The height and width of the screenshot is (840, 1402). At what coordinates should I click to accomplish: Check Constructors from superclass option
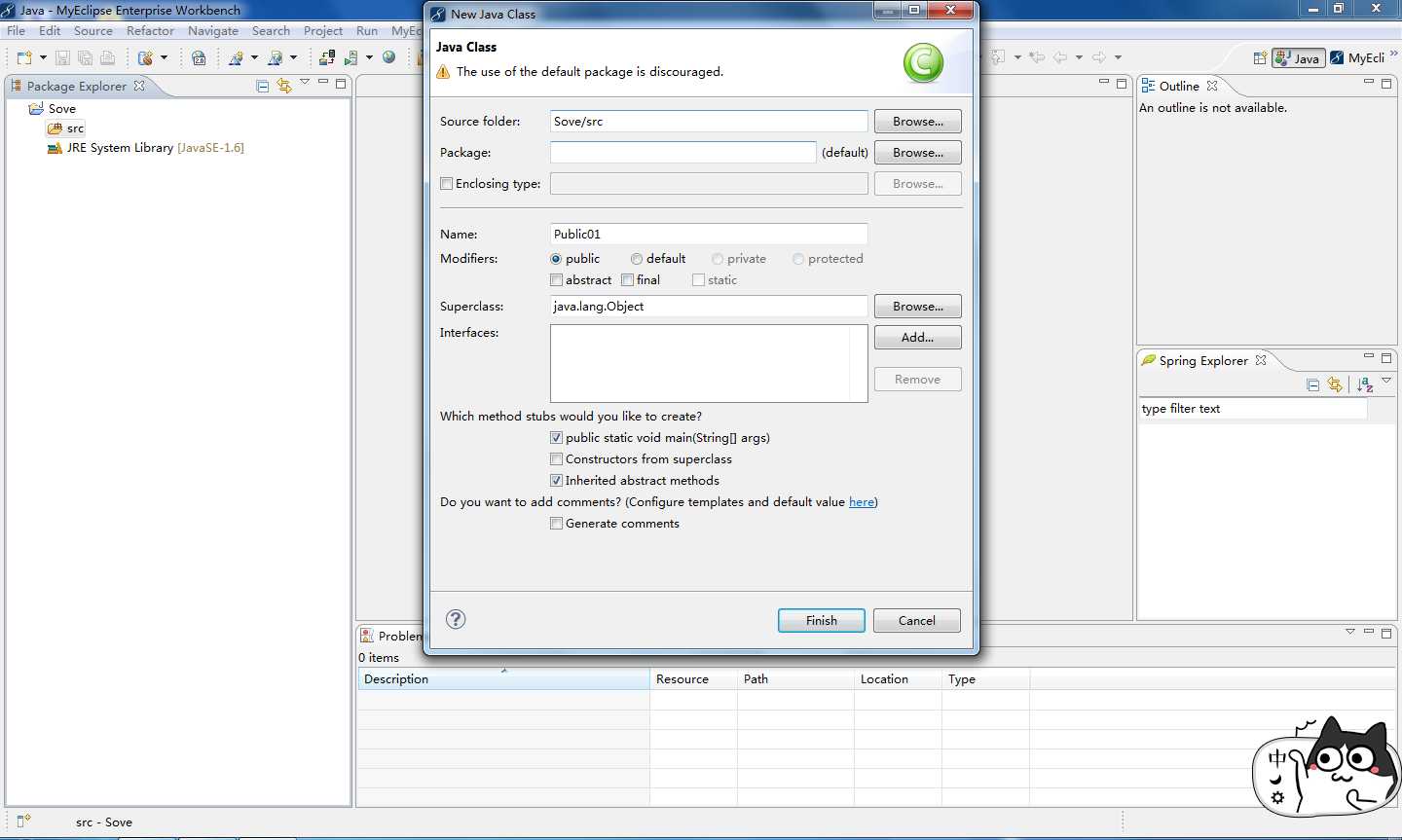click(x=556, y=459)
